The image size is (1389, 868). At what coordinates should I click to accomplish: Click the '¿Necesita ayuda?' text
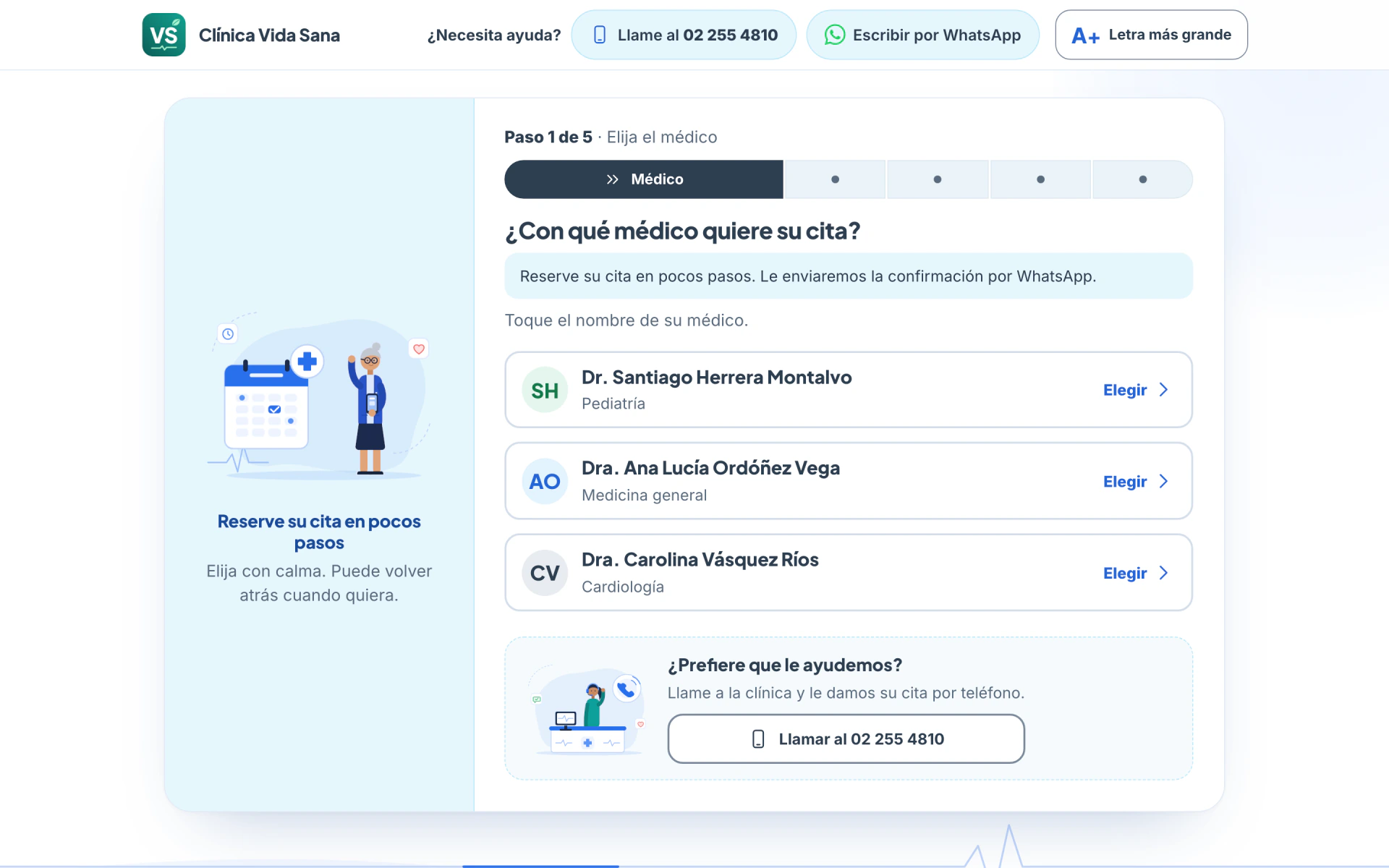click(x=494, y=35)
